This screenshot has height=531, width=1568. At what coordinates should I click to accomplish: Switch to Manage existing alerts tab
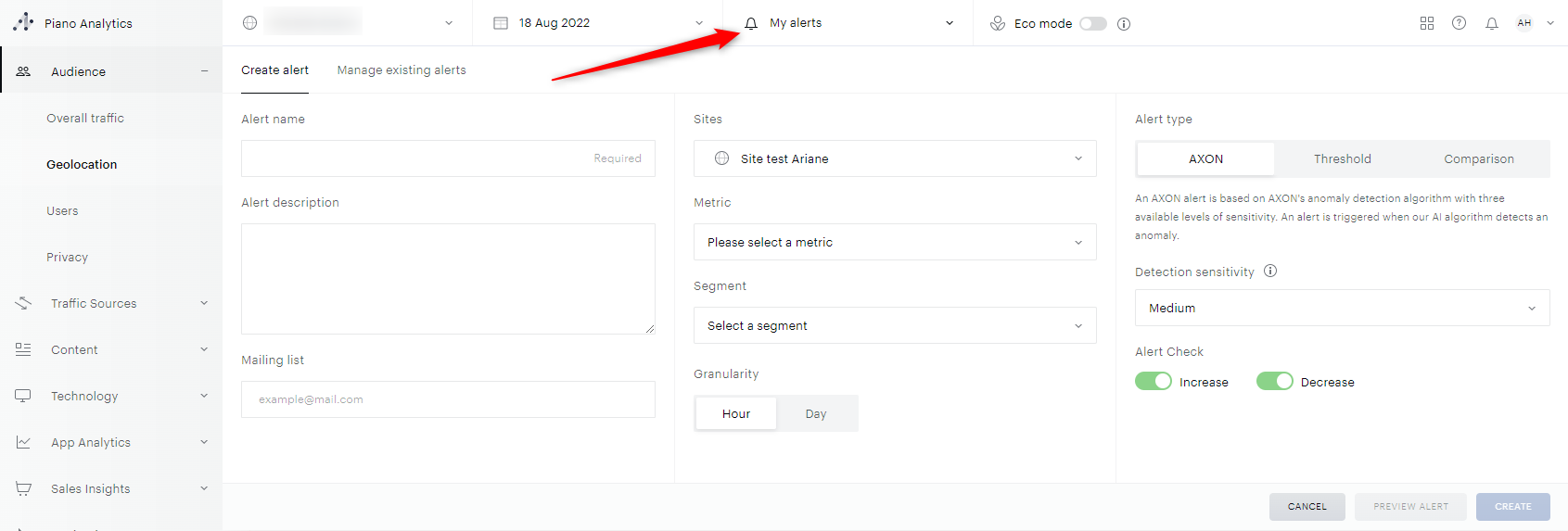point(402,70)
